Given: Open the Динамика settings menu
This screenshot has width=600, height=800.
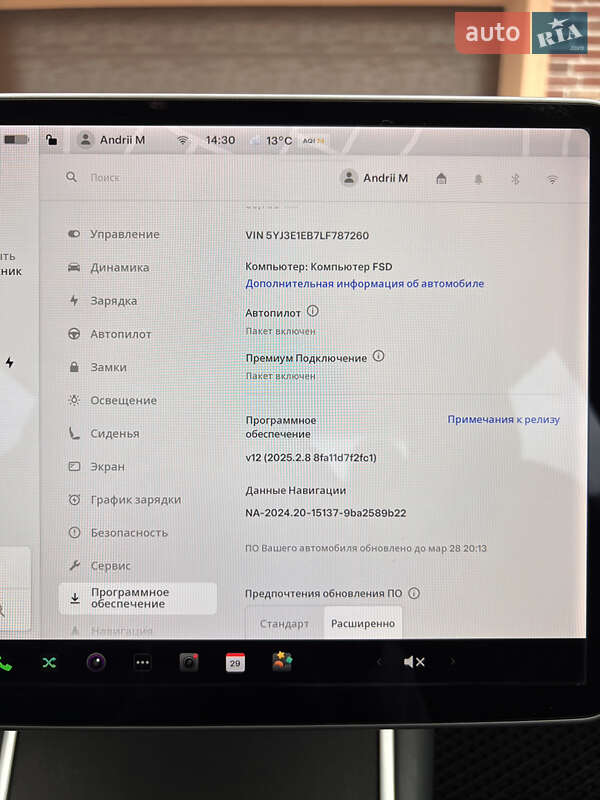Looking at the screenshot, I should 109,267.
